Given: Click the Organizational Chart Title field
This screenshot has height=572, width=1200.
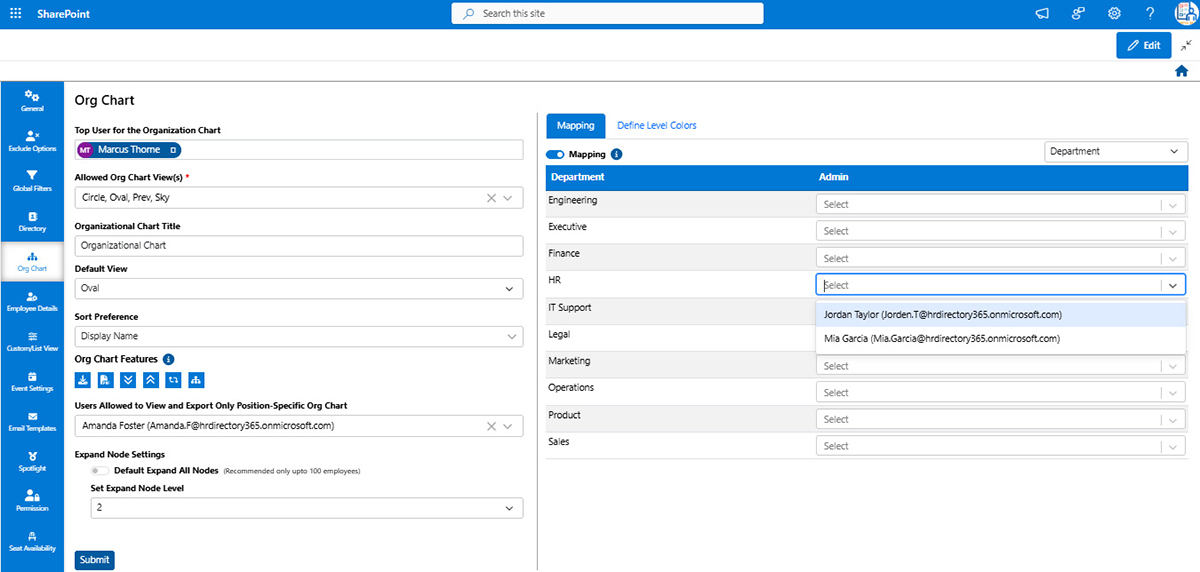Looking at the screenshot, I should point(299,245).
